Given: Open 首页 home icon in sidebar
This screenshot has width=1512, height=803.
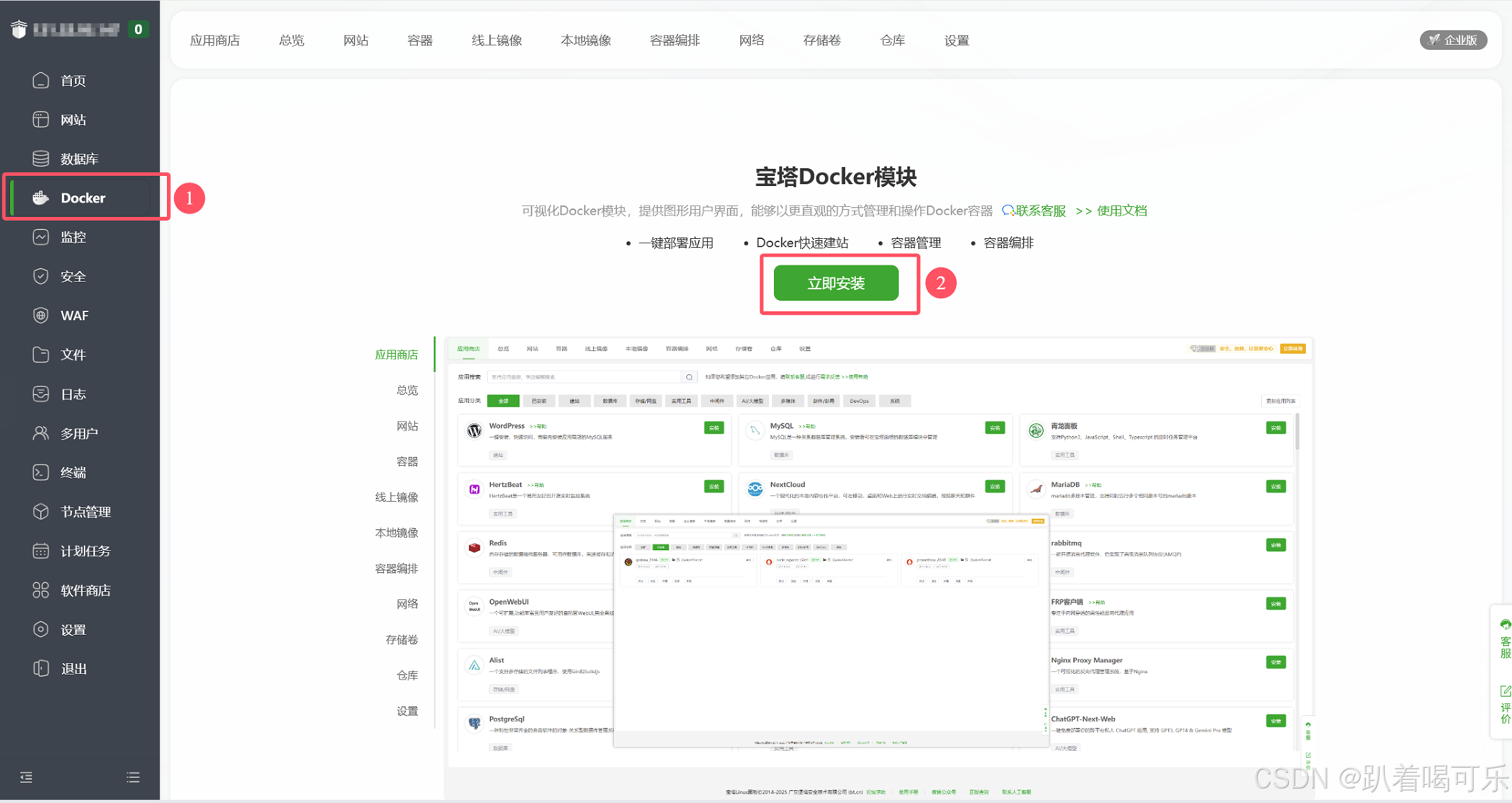Looking at the screenshot, I should 41,81.
